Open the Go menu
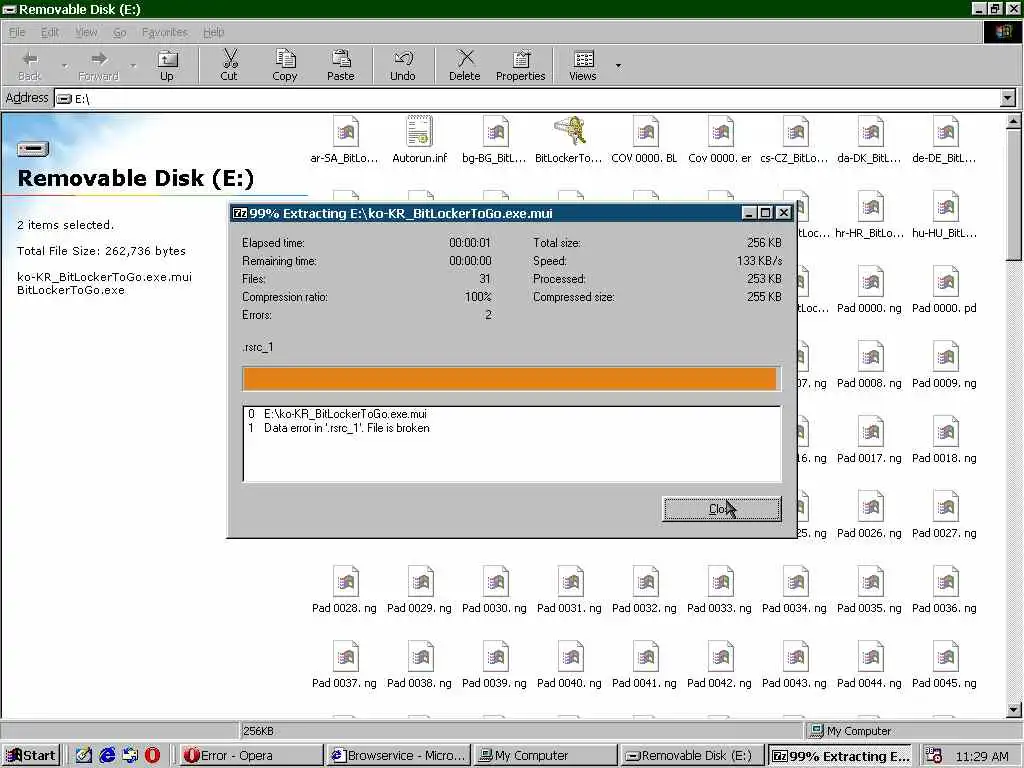The width and height of the screenshot is (1024, 768). [120, 32]
